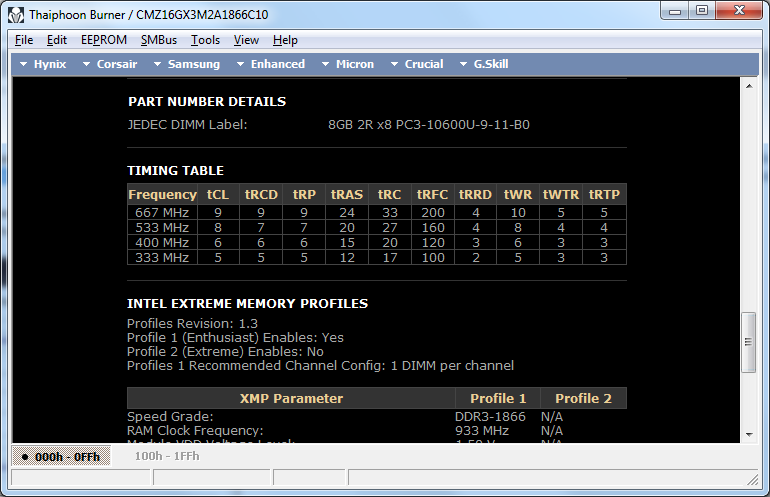Open the Help menu

(x=285, y=40)
